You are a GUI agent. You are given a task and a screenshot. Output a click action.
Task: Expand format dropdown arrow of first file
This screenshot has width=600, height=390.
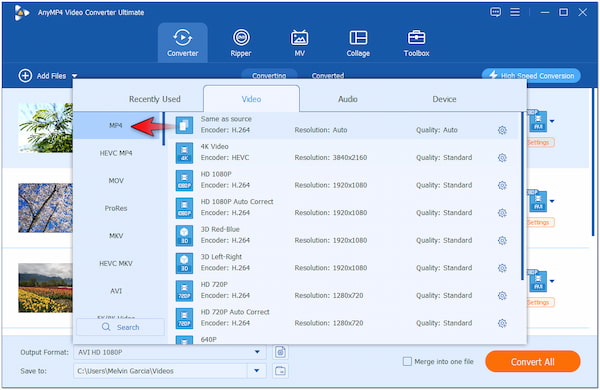[552, 121]
